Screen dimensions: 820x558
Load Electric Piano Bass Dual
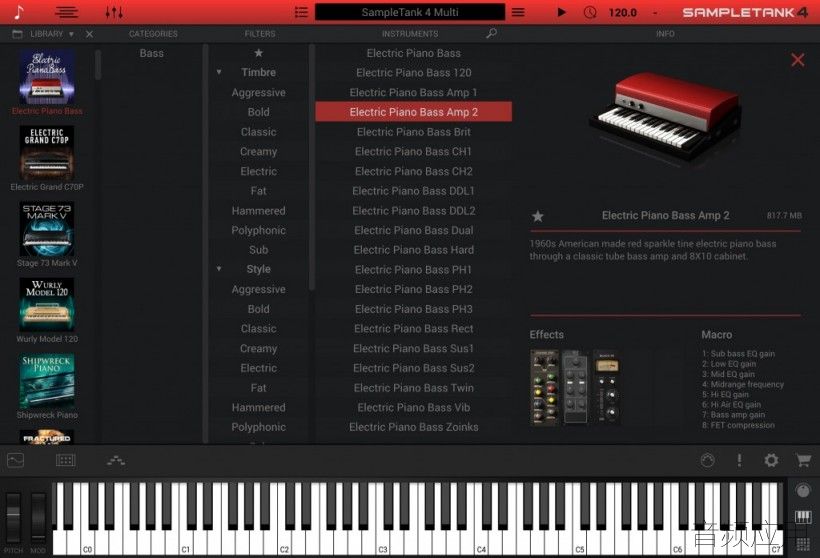click(414, 230)
